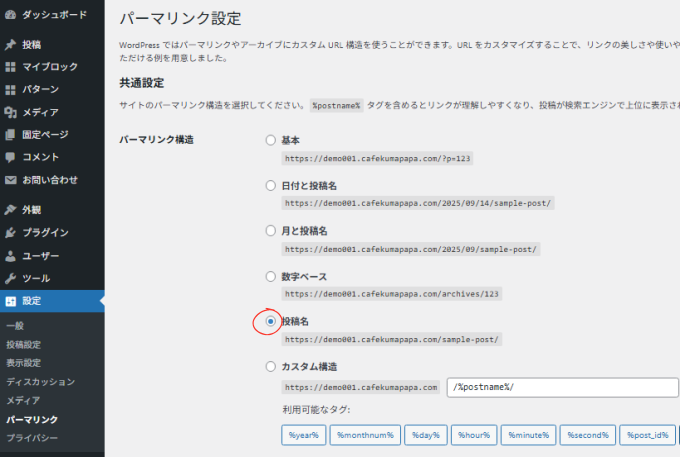Open the マイブロック menu
Screen dimensions: 680x457
(50, 67)
